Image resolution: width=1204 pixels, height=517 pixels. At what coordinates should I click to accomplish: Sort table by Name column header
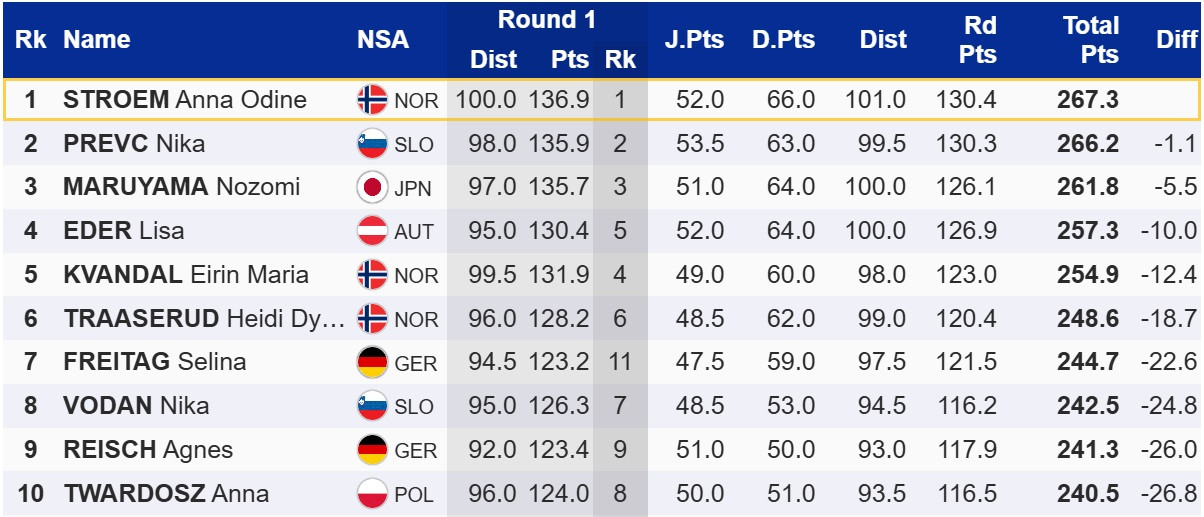click(x=97, y=40)
